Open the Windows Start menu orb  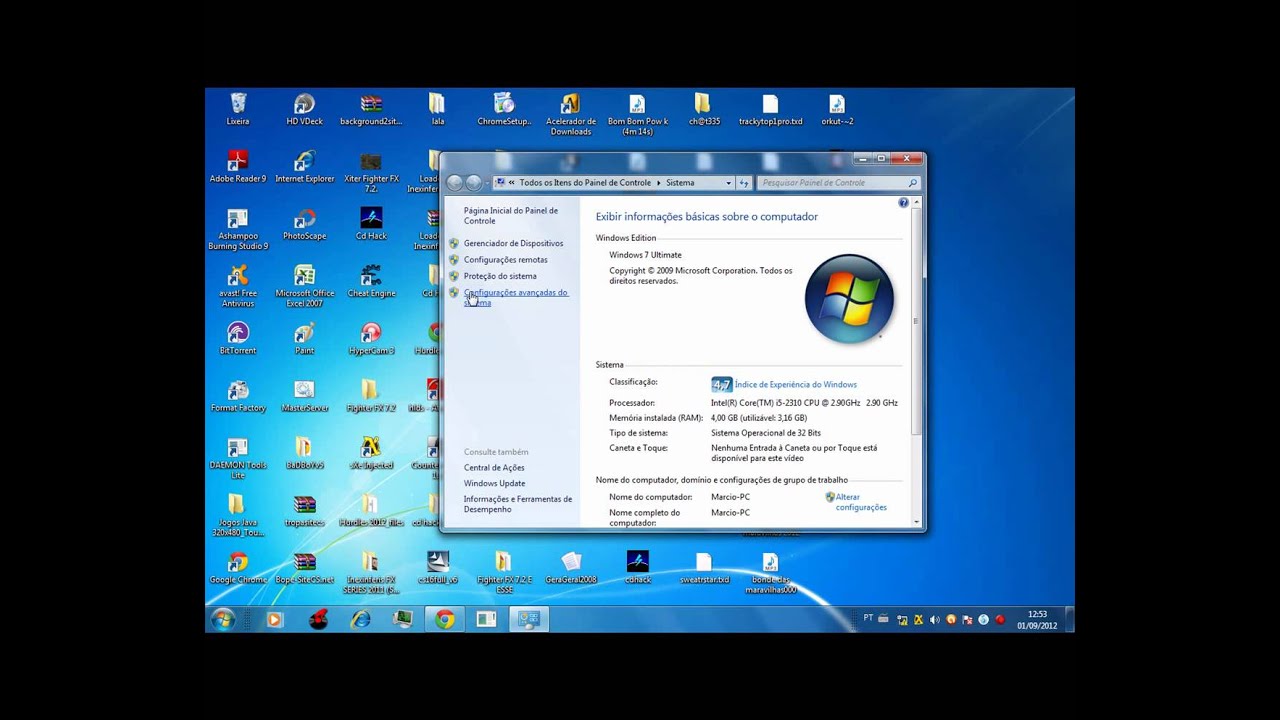pyautogui.click(x=222, y=620)
